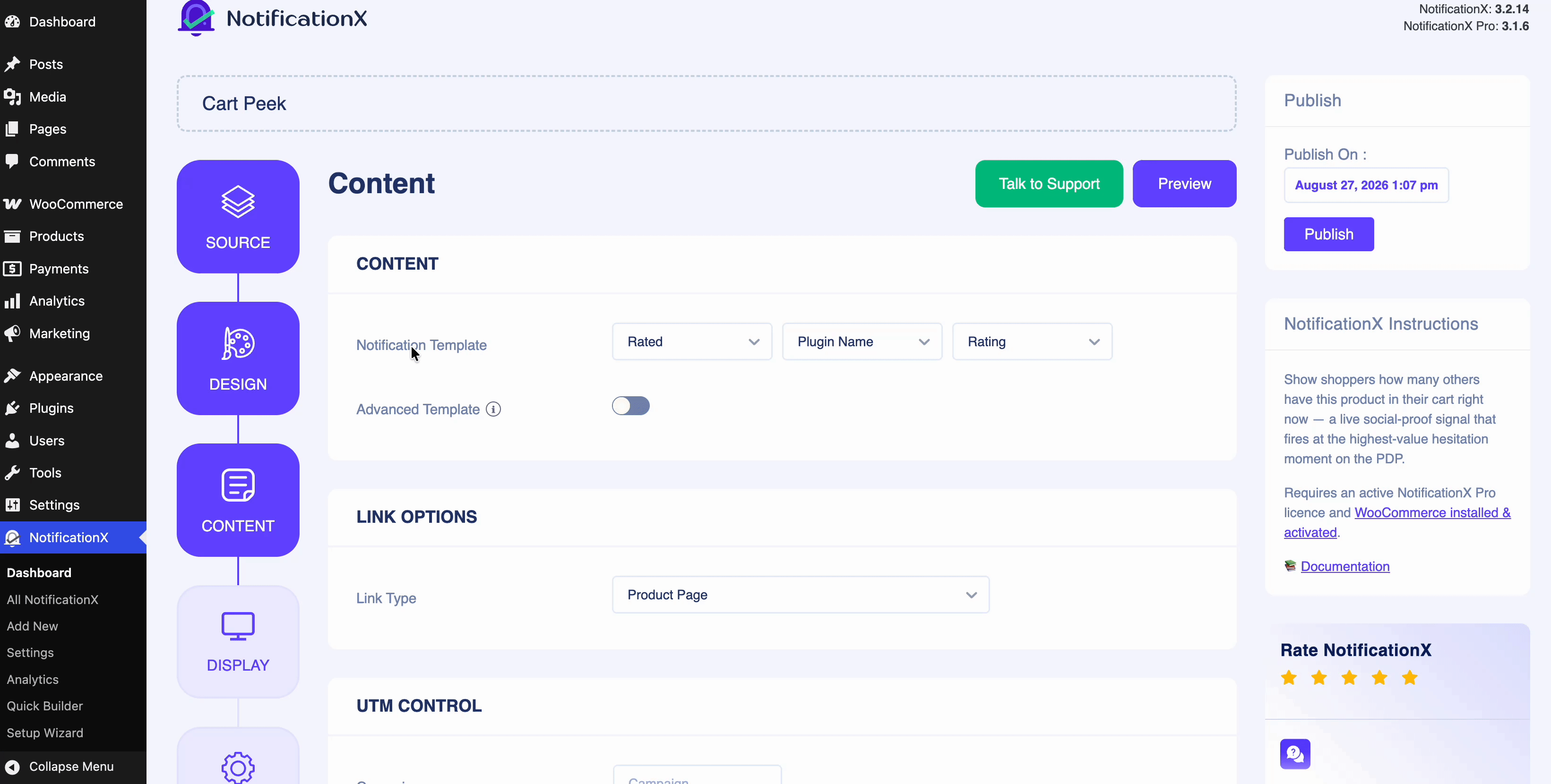The image size is (1551, 784).
Task: Open the Link Type Product Page dropdown
Action: (800, 595)
